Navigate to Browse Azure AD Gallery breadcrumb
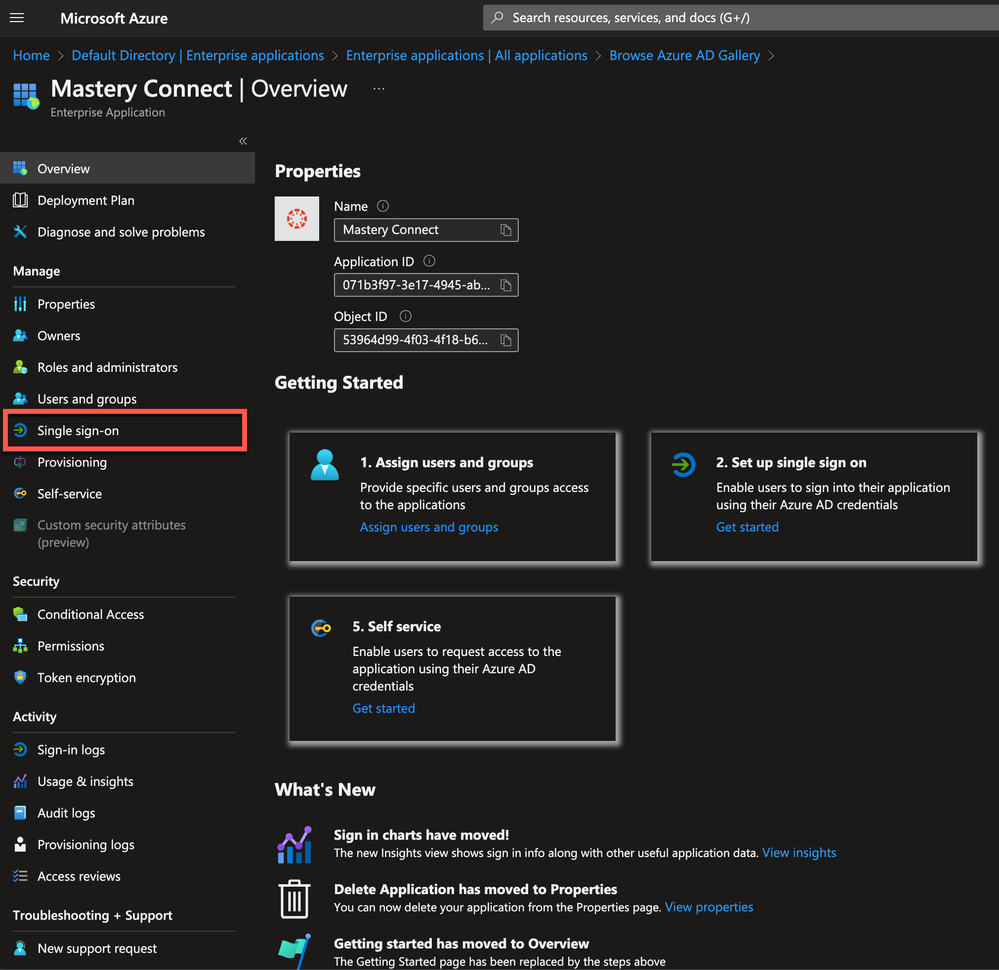999x970 pixels. pyautogui.click(x=684, y=56)
